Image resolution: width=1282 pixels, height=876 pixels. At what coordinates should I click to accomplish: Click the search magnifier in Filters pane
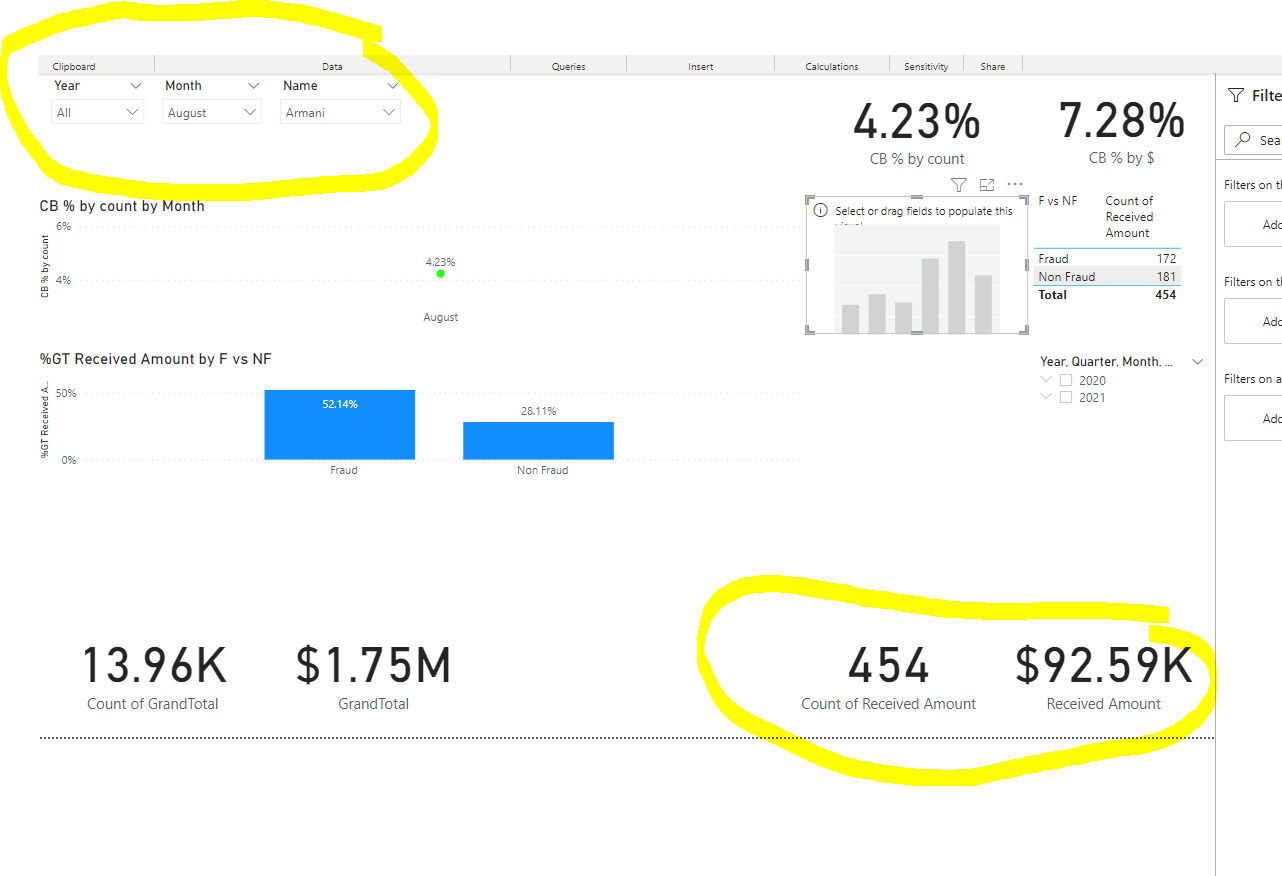1244,140
